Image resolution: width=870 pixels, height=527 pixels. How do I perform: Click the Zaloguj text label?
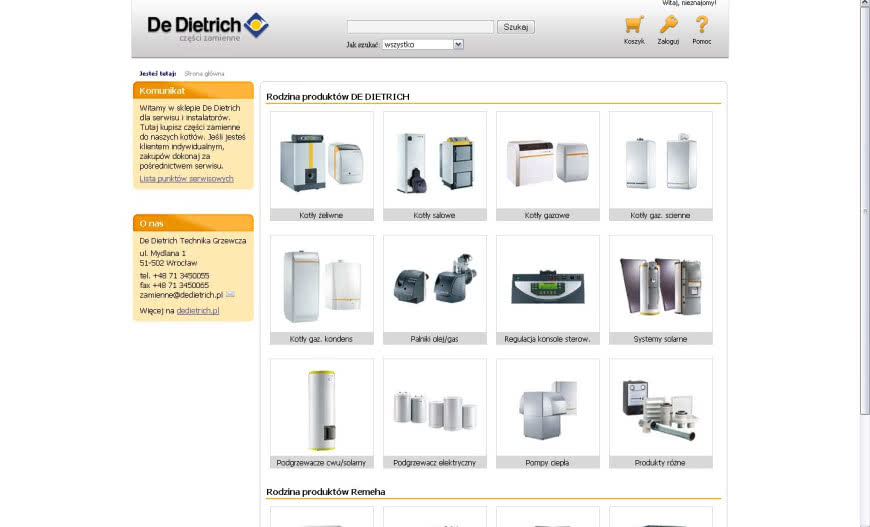[668, 42]
